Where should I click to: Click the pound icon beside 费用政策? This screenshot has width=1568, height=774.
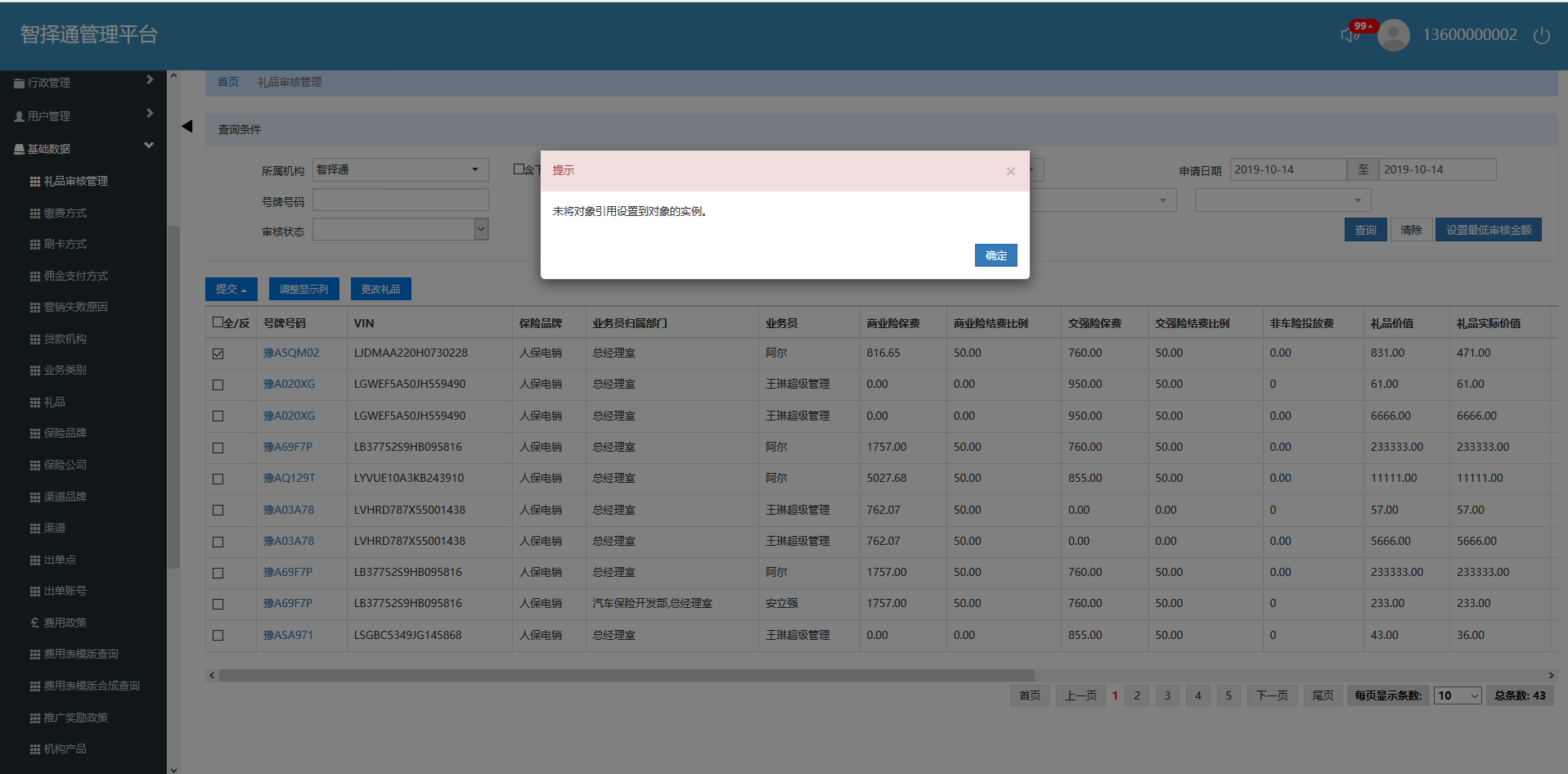tap(34, 623)
